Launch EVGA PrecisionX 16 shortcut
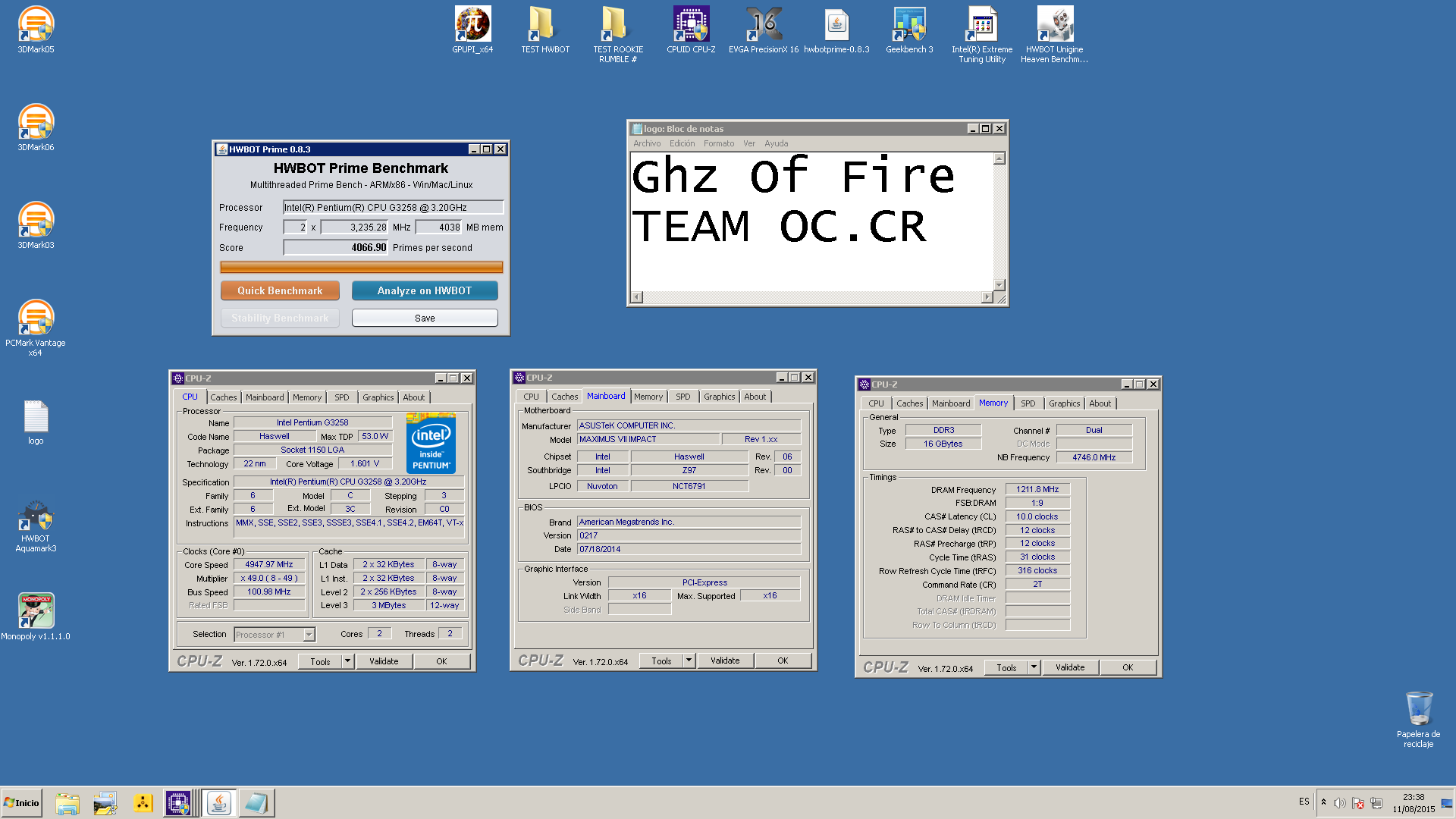This screenshot has width=1456, height=819. [764, 30]
